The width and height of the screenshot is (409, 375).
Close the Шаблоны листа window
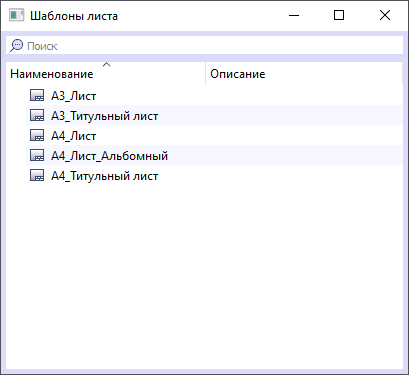coord(385,15)
